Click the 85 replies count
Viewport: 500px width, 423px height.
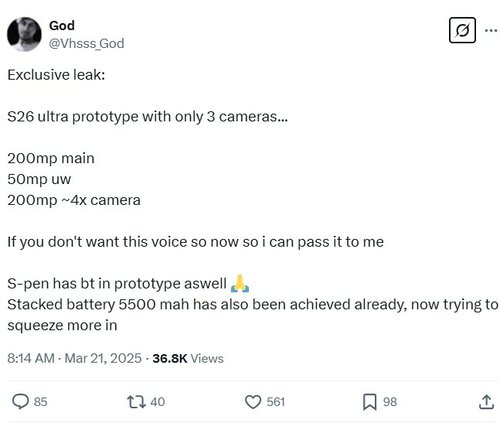pos(40,402)
